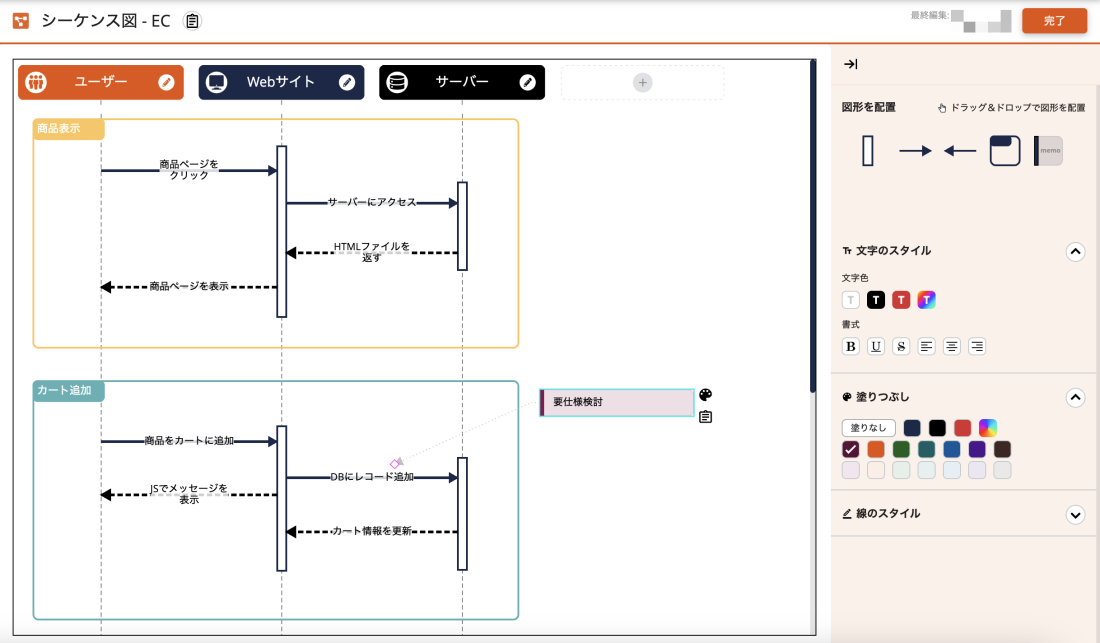Image resolution: width=1100 pixels, height=643 pixels.
Task: Click the 塗りなし no-fill button
Action: (868, 428)
